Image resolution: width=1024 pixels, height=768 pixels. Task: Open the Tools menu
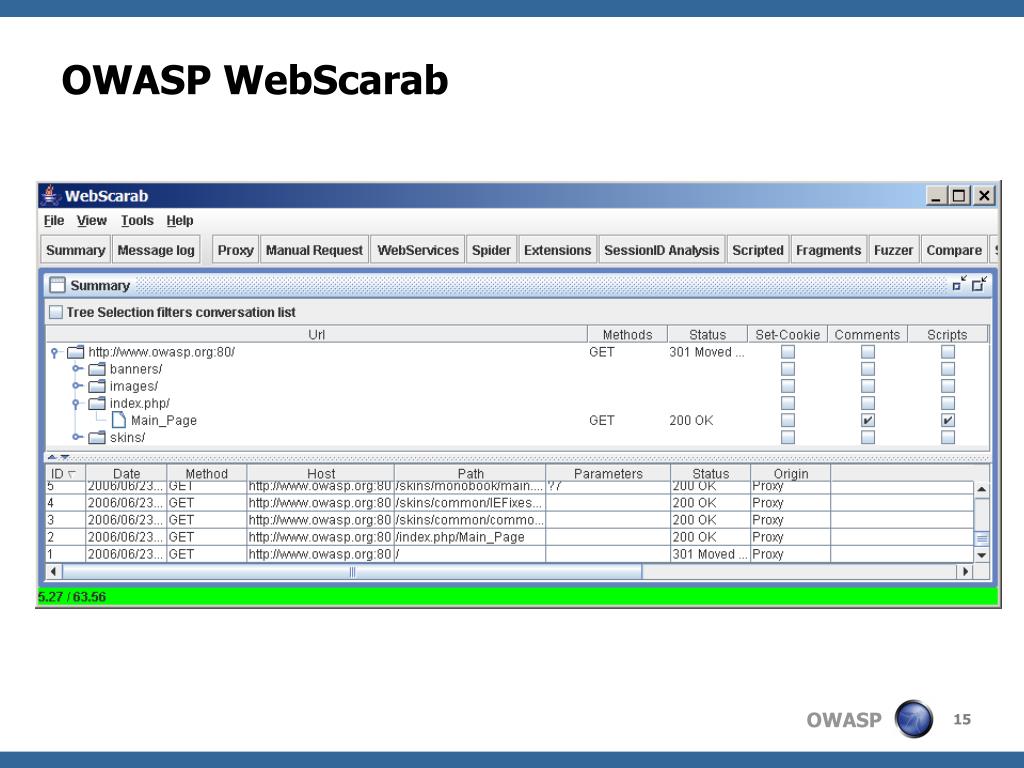[137, 221]
